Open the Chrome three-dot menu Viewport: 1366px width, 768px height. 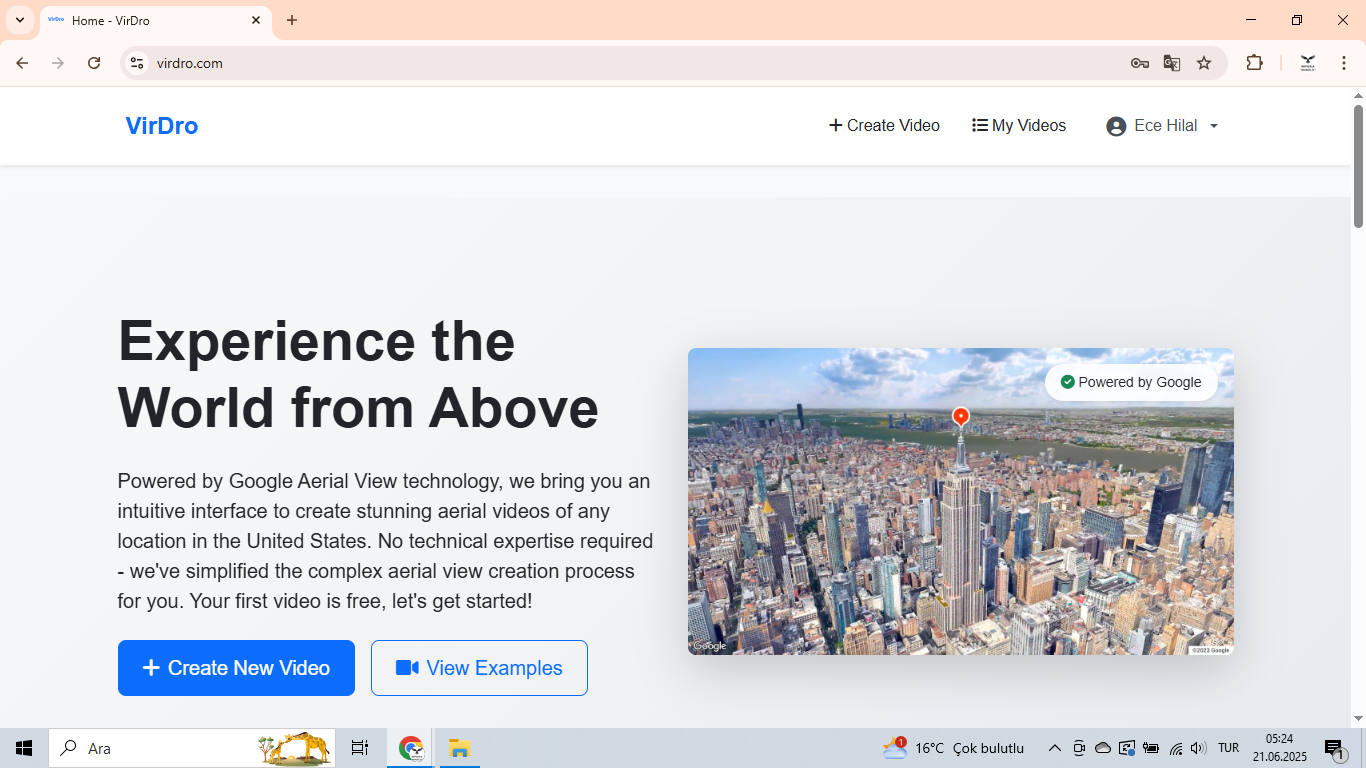1344,63
